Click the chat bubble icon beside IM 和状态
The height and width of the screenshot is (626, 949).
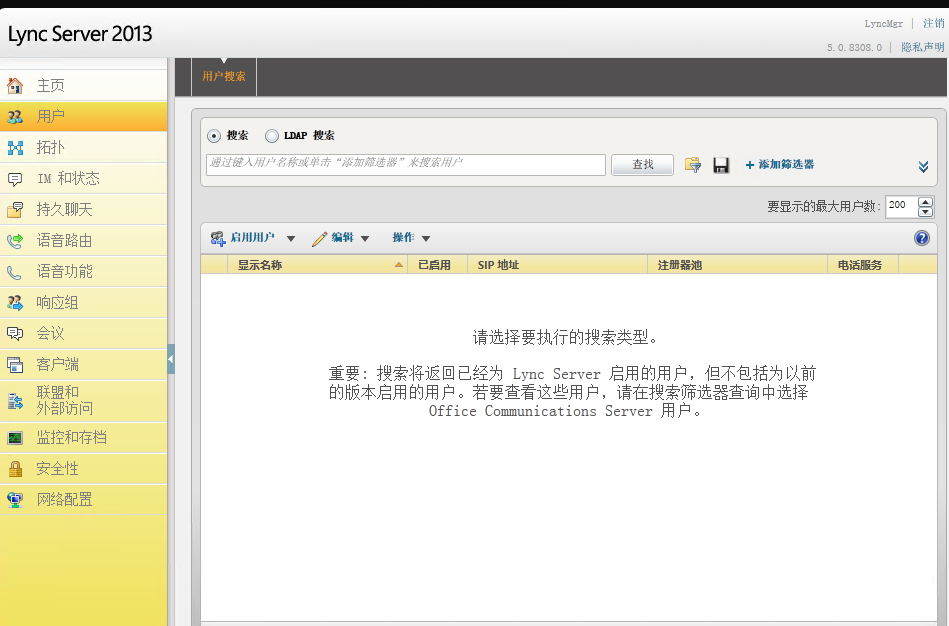[x=15, y=179]
